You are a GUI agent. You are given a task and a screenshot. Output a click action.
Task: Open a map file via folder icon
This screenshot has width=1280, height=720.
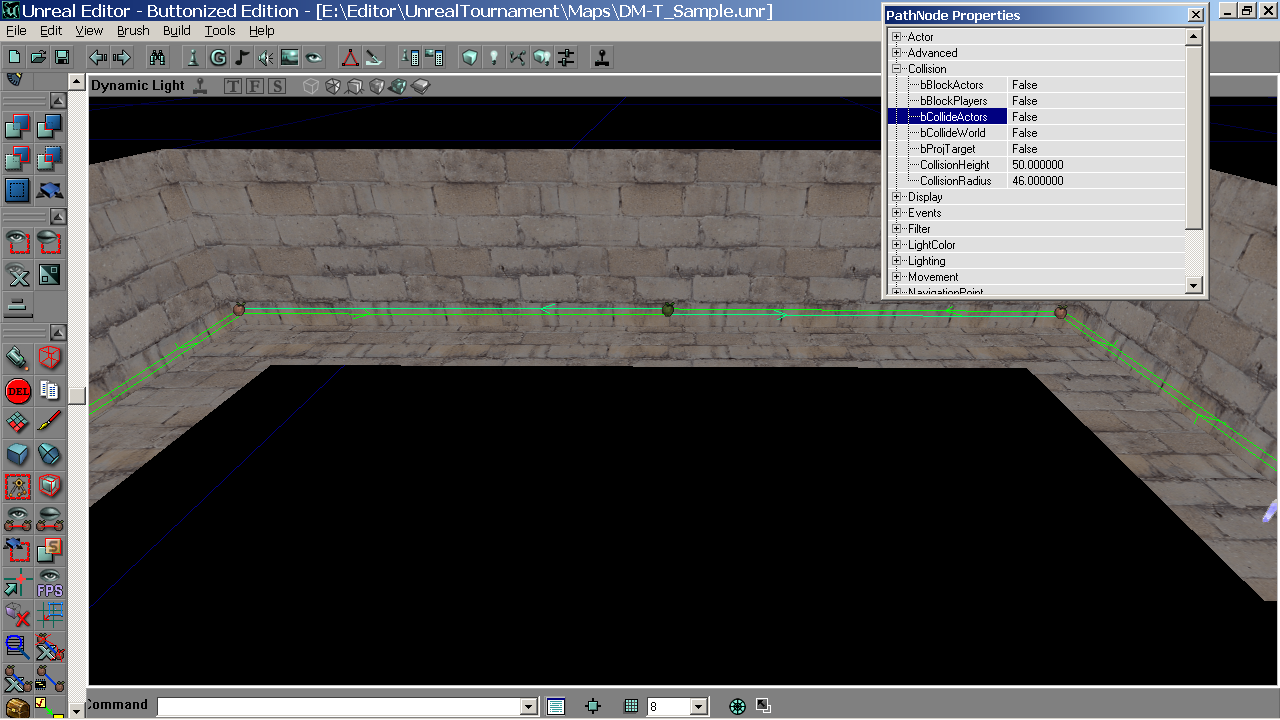38,57
